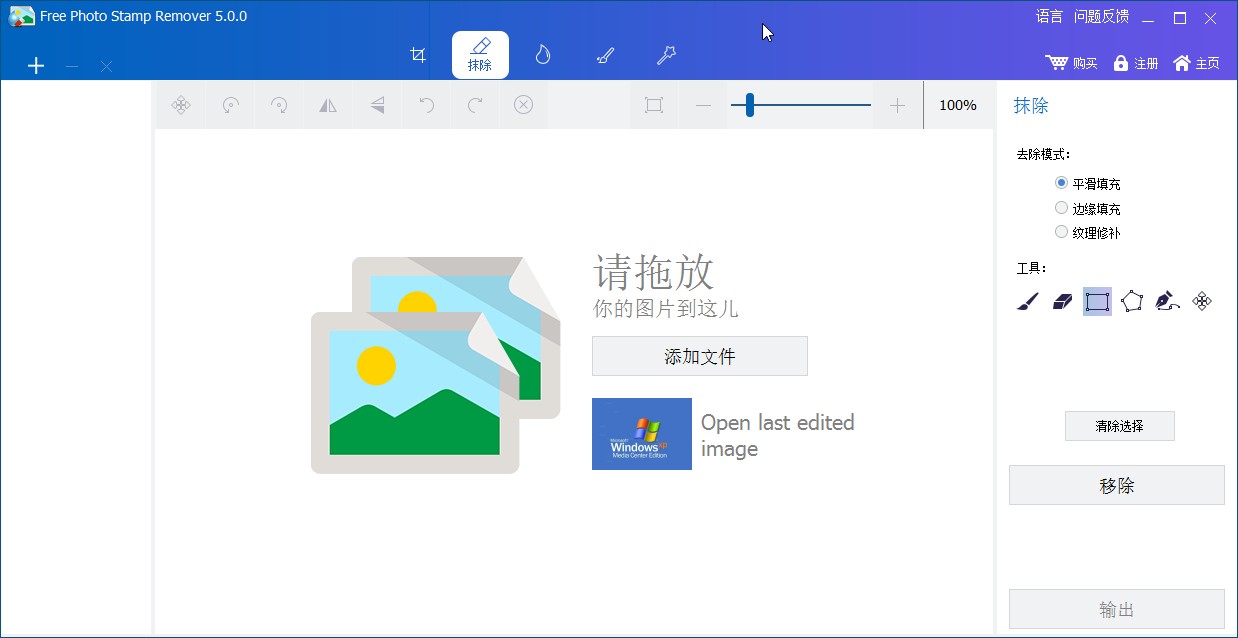Open the 100% zoom level selector

(x=957, y=104)
